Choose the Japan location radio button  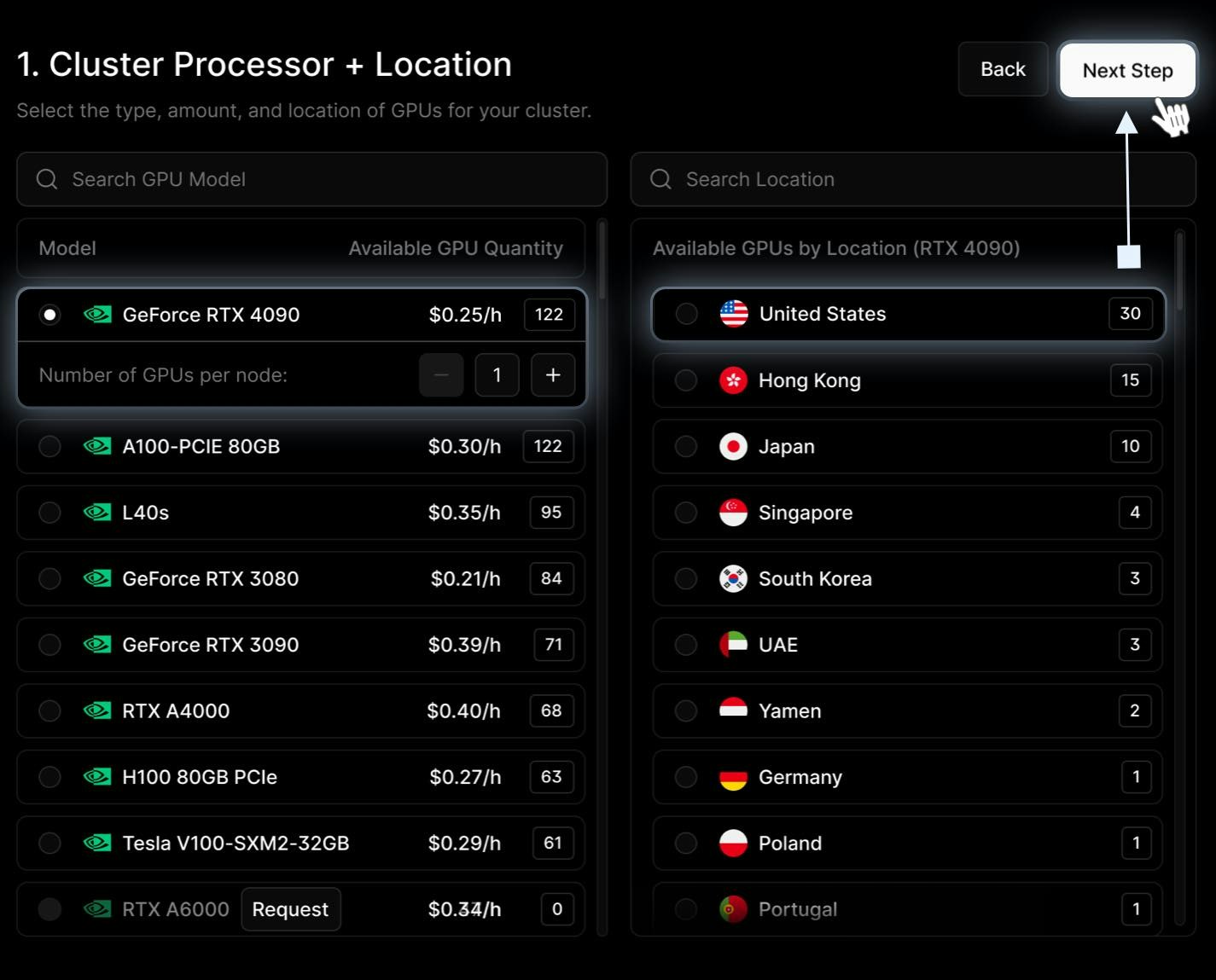(x=686, y=446)
